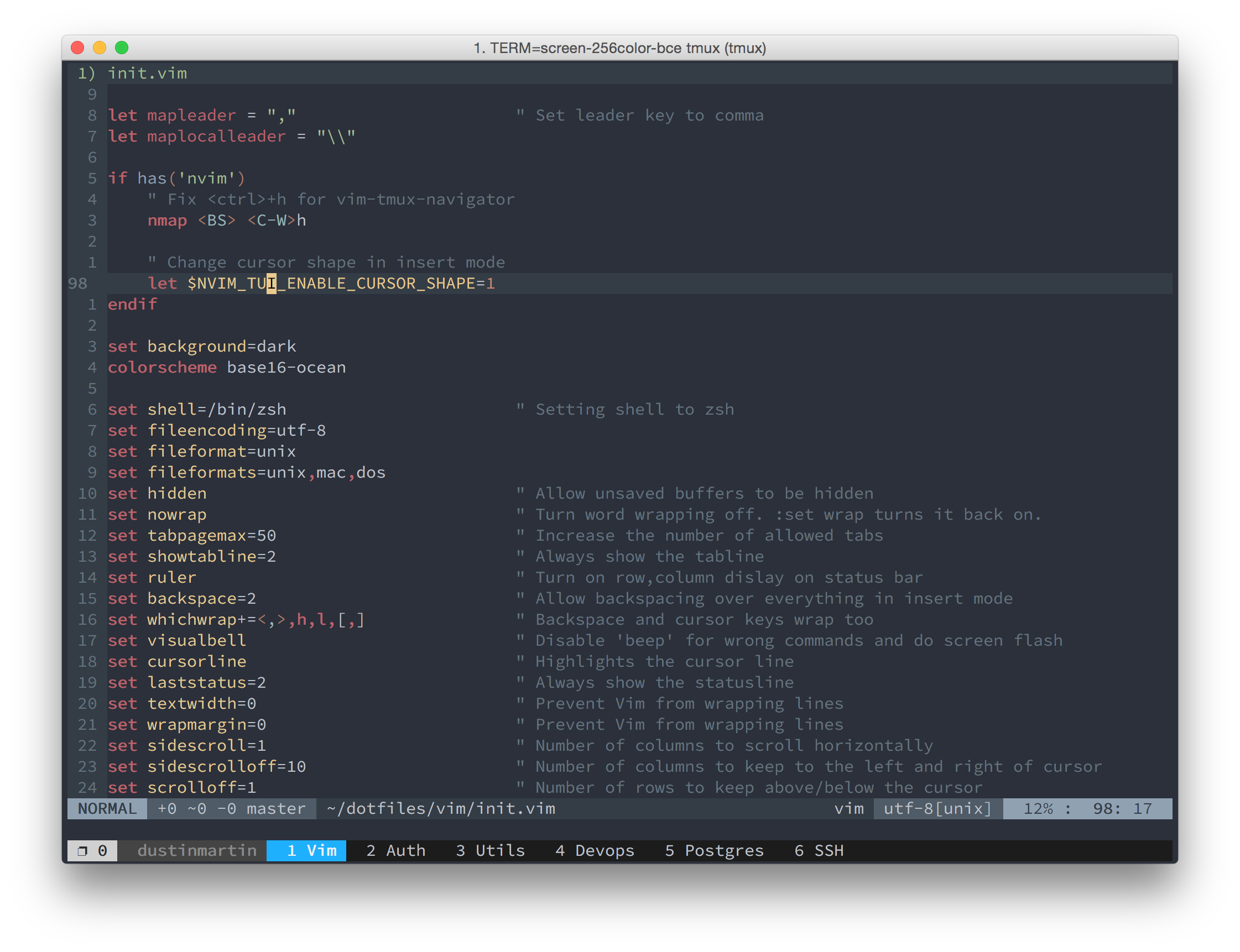This screenshot has height=952, width=1240.
Task: Click the set ruler line
Action: 152,577
